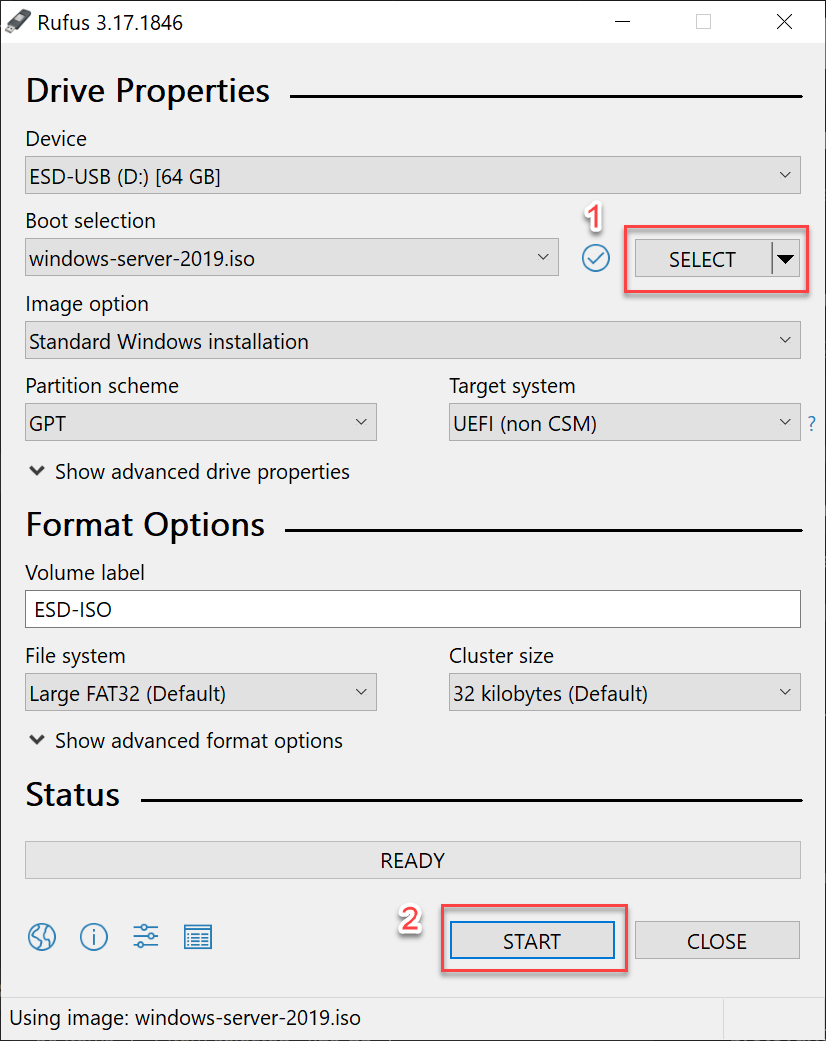Click the checksum checkmark icon
The height and width of the screenshot is (1041, 826).
click(x=596, y=259)
